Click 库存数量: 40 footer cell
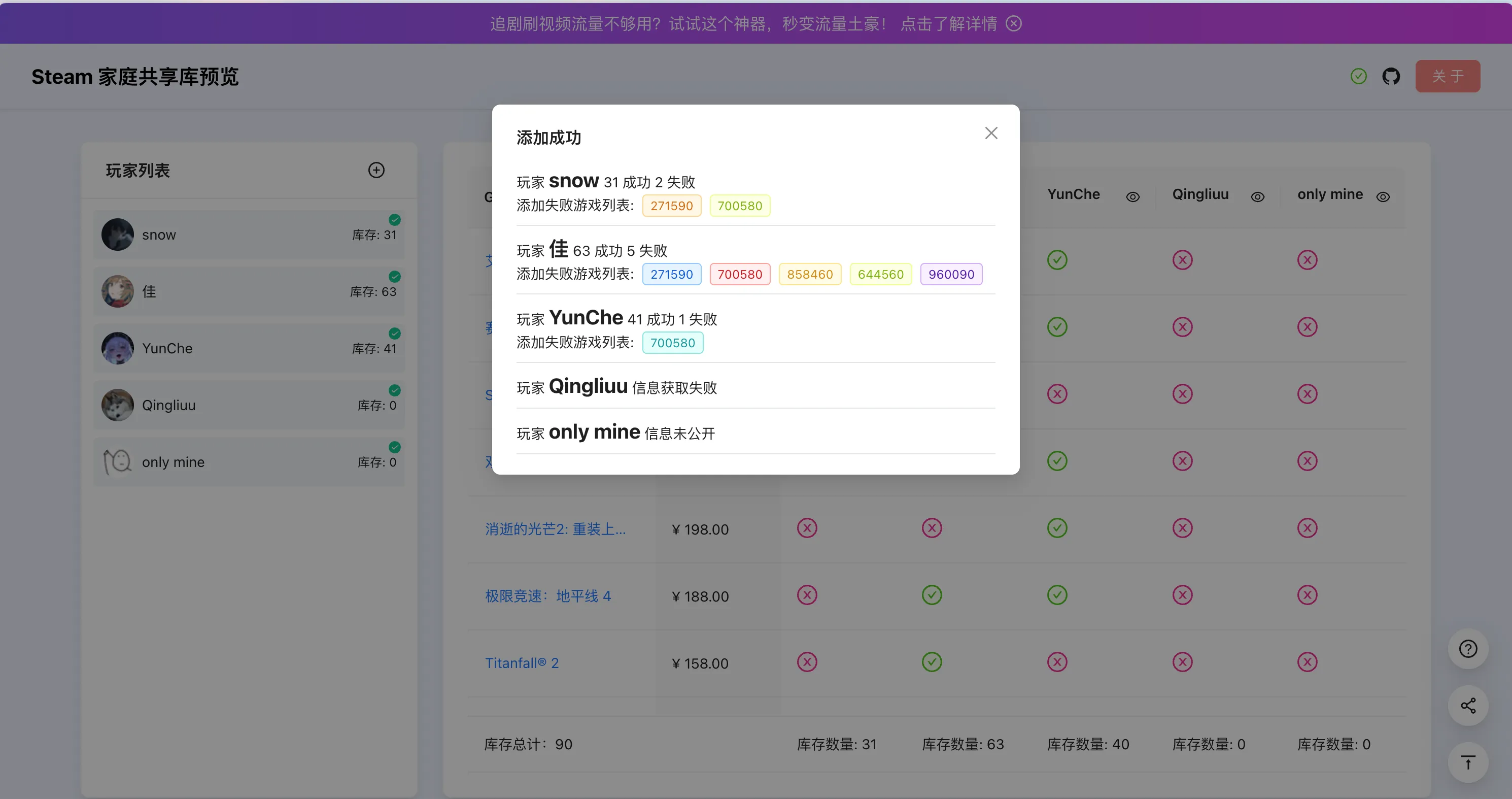Image resolution: width=1512 pixels, height=799 pixels. (x=1088, y=744)
